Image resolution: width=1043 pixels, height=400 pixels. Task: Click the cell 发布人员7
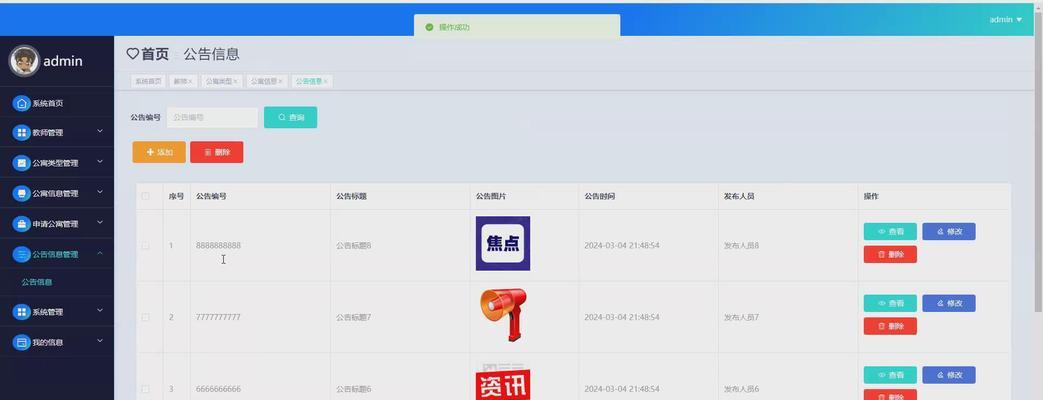pos(742,317)
